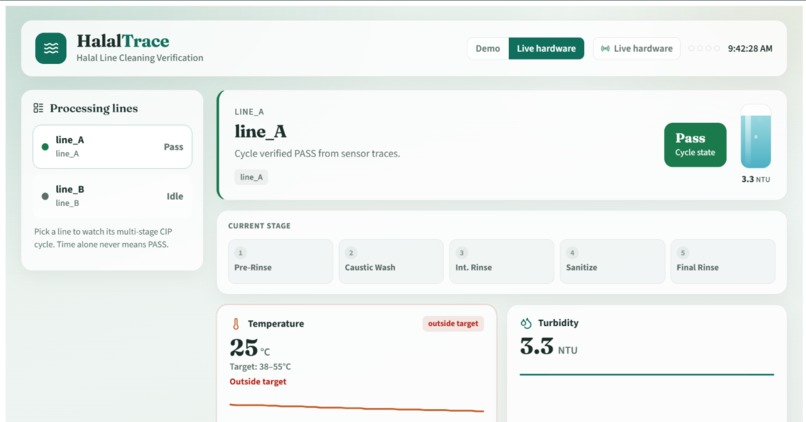Select stage 5 Final Rinse
This screenshot has height=422, width=806.
(723, 261)
